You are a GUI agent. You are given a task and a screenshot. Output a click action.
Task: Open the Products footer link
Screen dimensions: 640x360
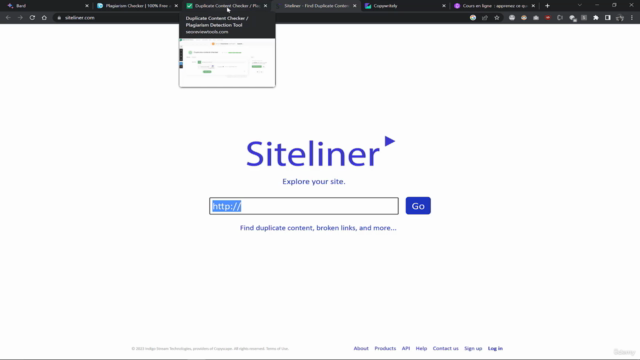385,348
